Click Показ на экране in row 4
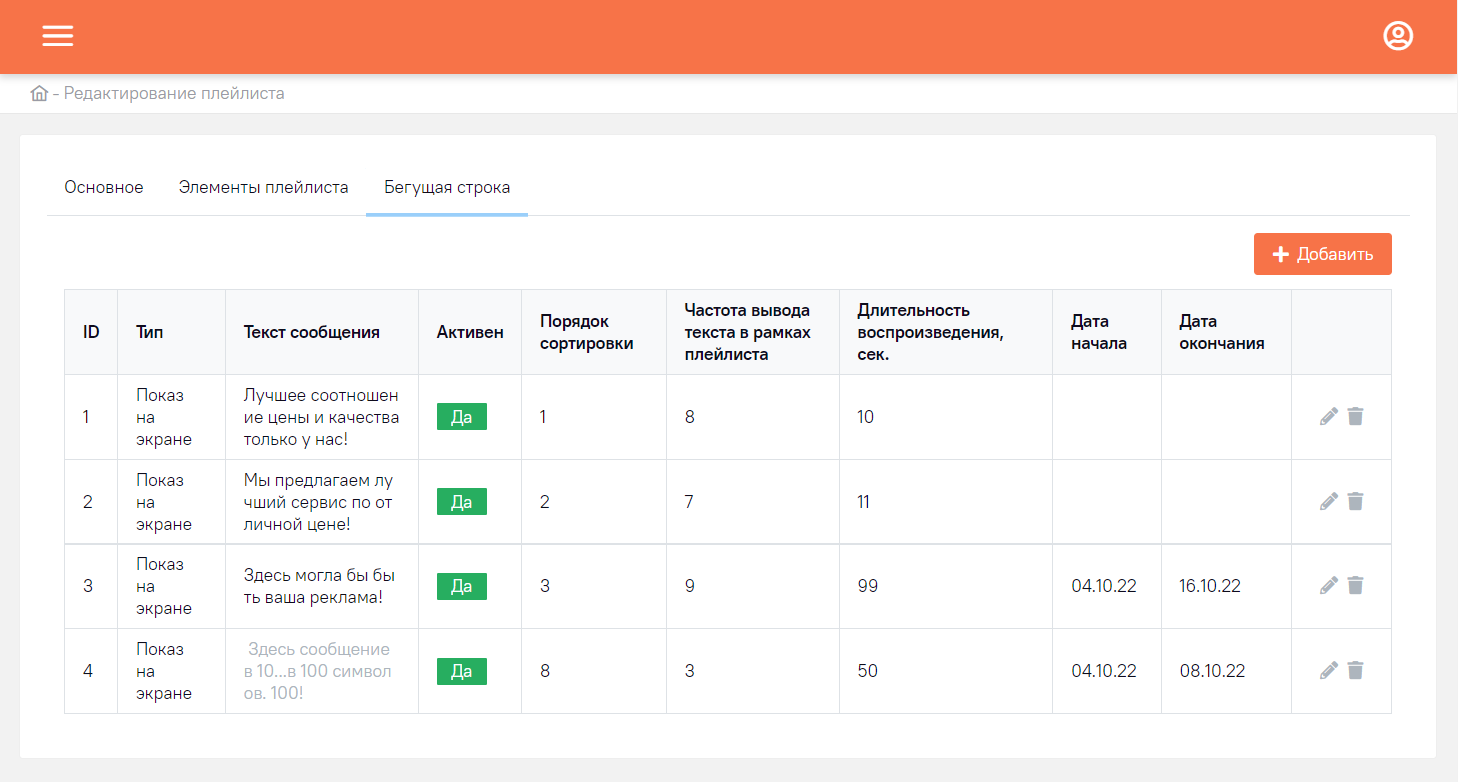 (164, 671)
